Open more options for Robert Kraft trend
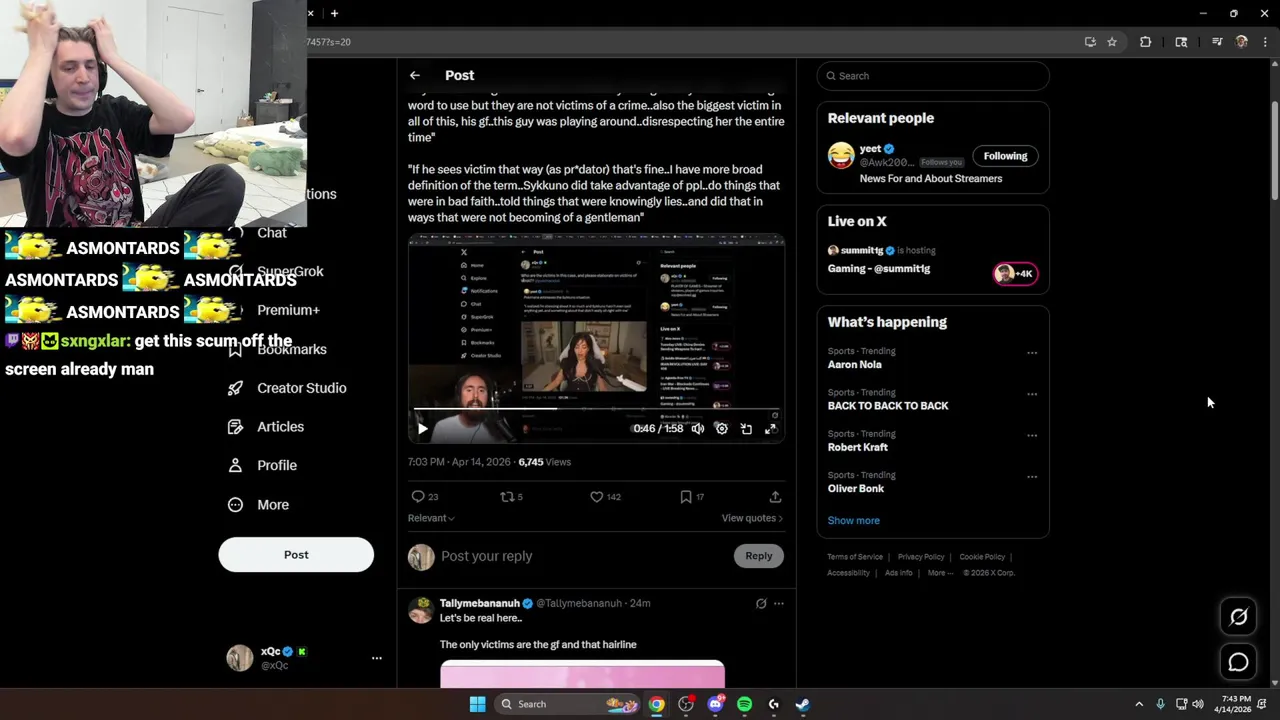 click(1032, 435)
